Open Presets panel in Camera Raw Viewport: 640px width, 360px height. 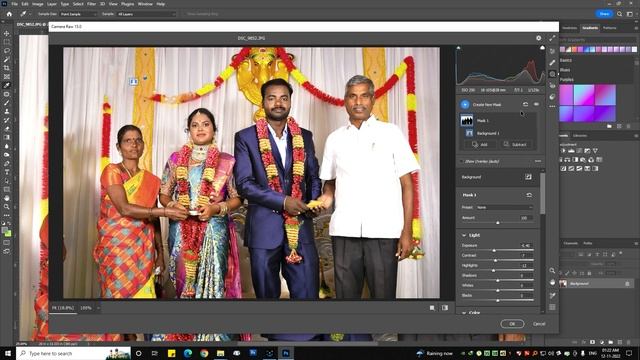point(552,97)
